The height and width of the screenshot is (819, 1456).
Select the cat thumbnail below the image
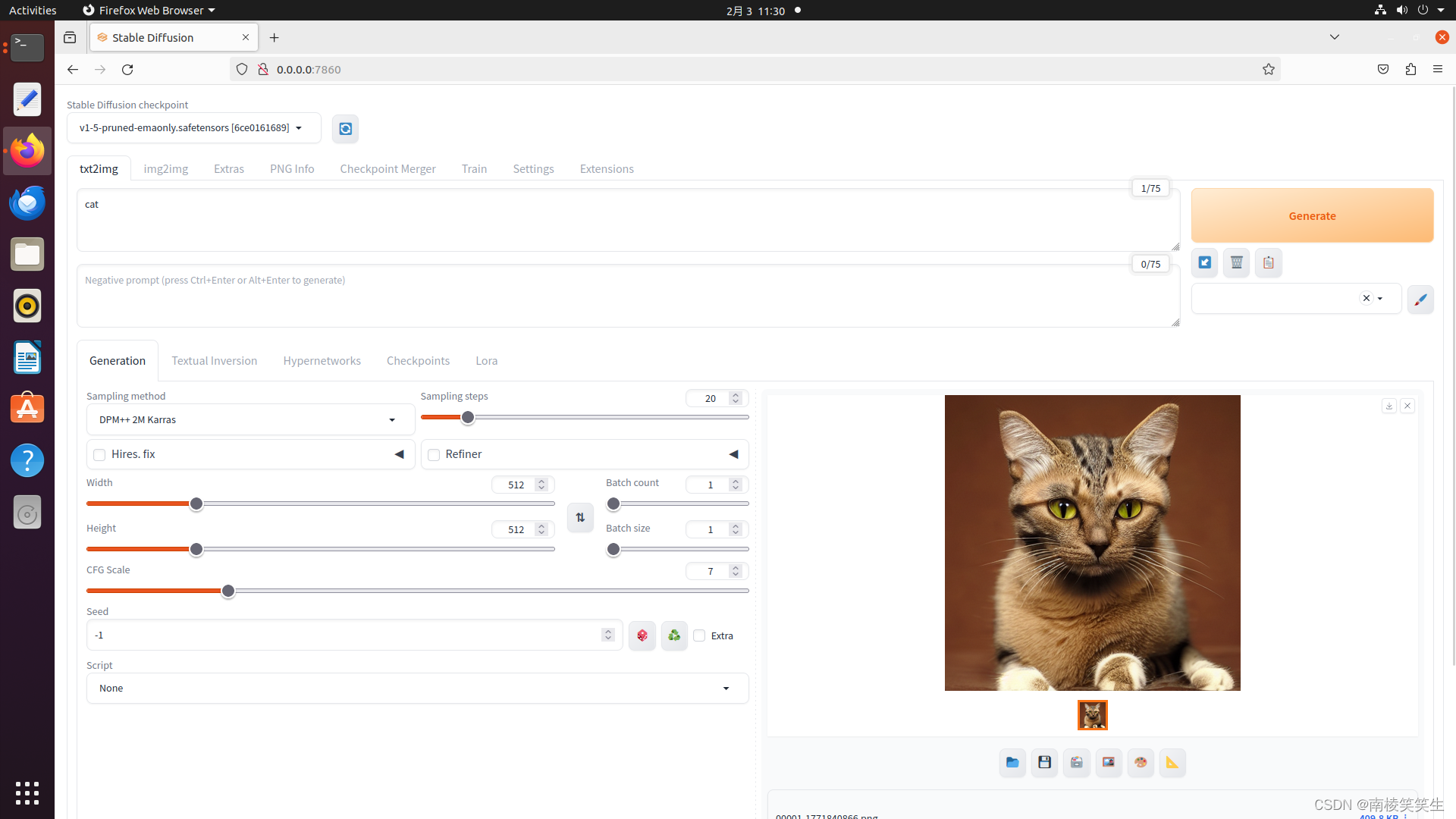click(1093, 715)
